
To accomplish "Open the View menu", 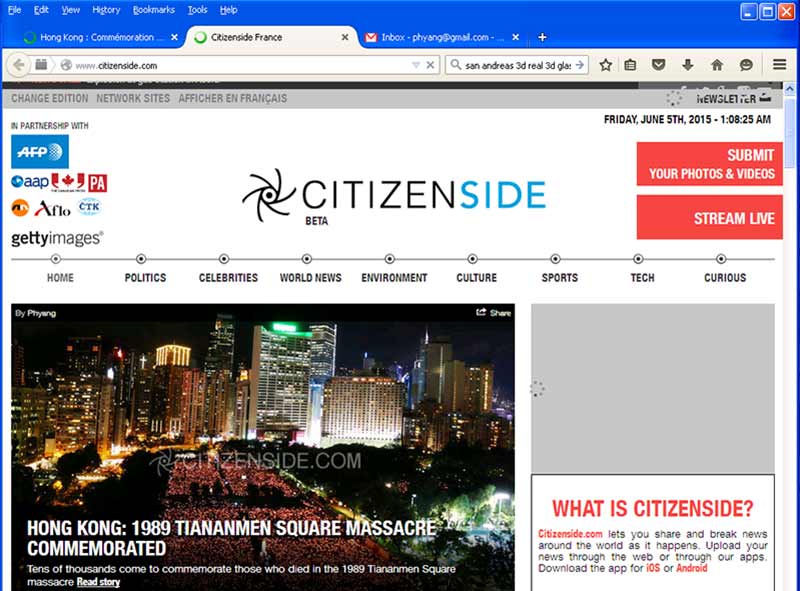I will [70, 10].
